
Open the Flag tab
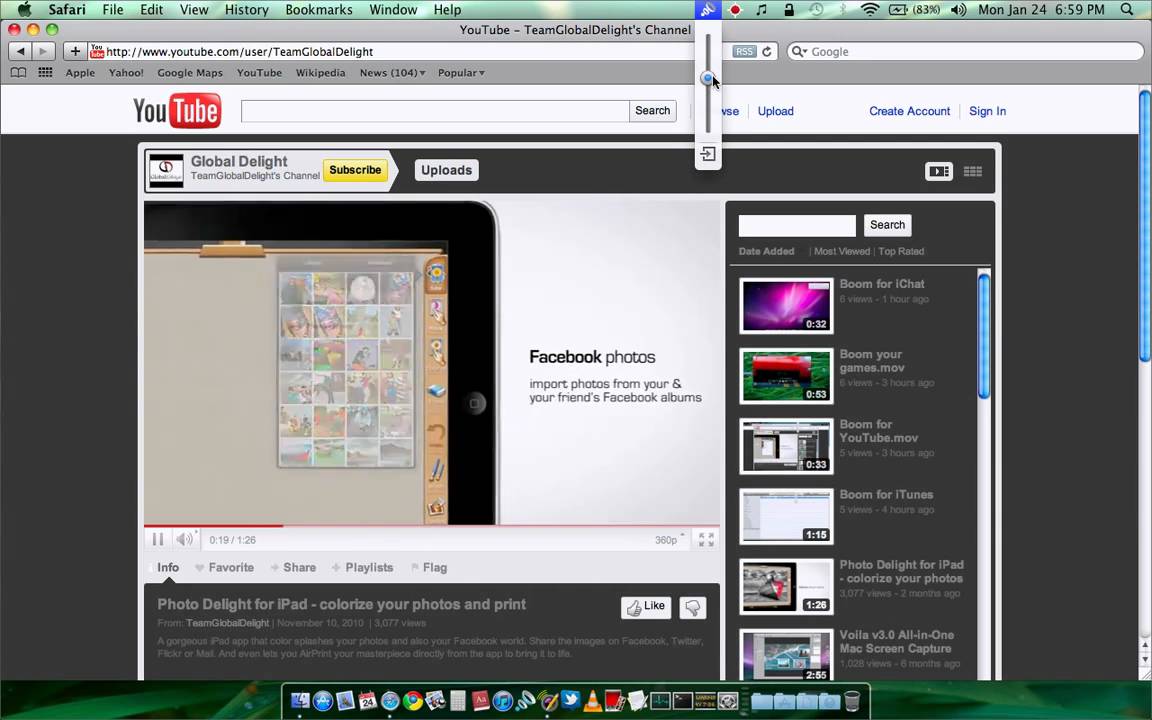(429, 567)
